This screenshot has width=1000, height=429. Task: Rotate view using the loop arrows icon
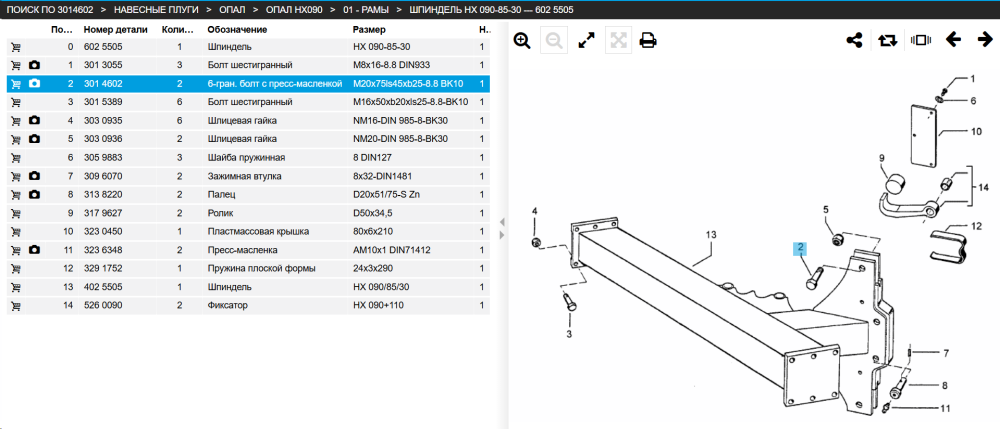[x=887, y=40]
